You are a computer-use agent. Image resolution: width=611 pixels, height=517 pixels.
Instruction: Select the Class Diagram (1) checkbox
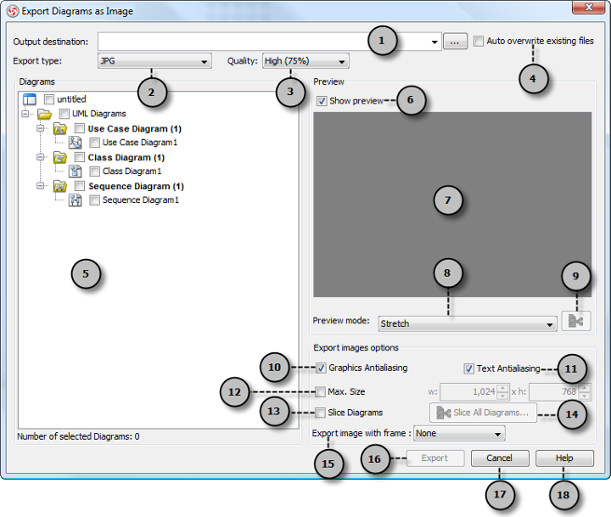(79, 157)
